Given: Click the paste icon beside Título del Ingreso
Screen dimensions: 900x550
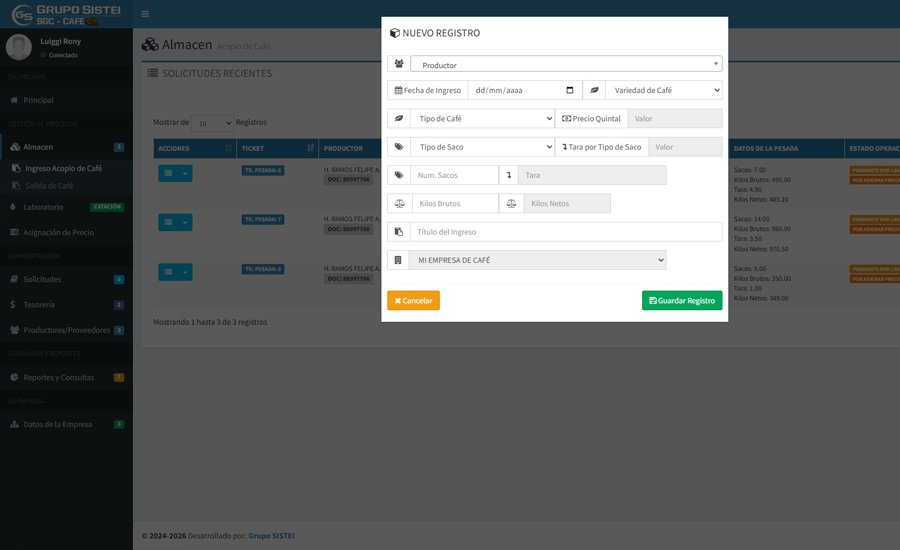Looking at the screenshot, I should click(398, 232).
